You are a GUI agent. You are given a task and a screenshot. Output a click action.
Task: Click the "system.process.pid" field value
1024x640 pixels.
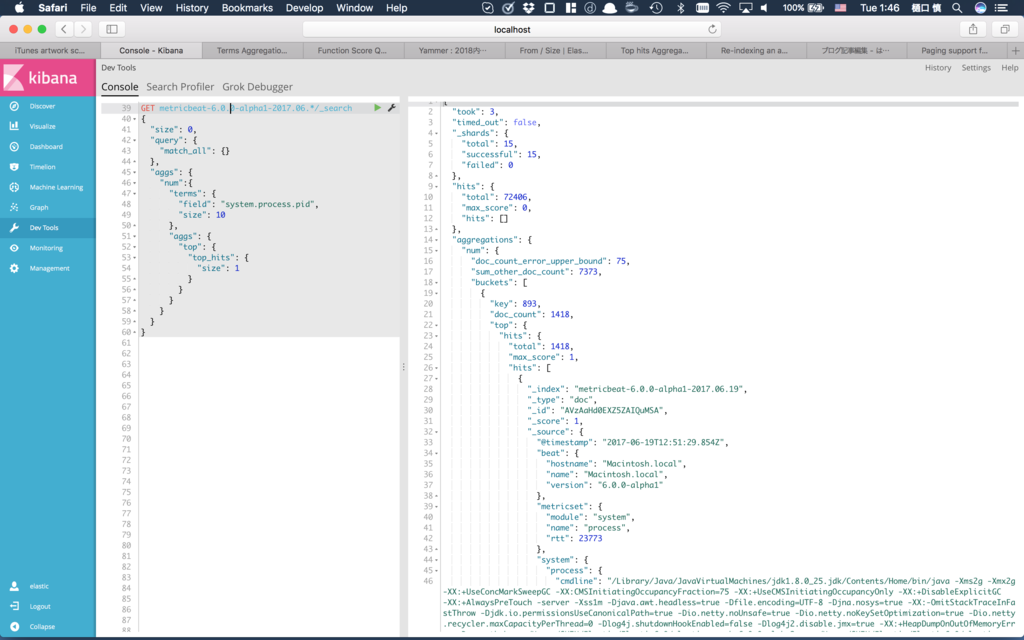pos(268,204)
